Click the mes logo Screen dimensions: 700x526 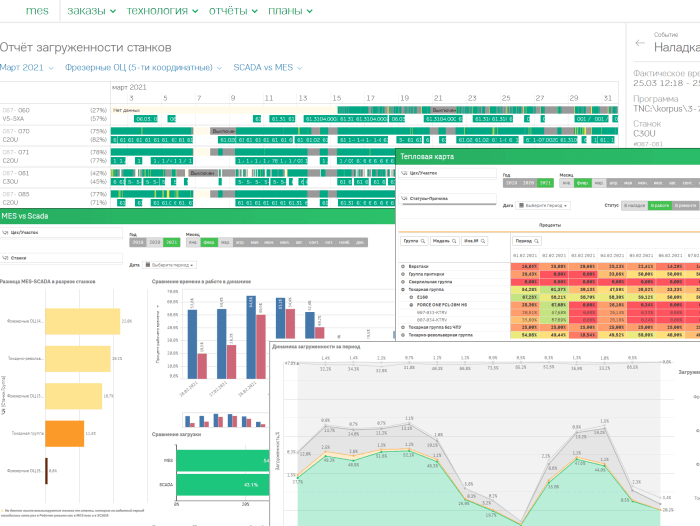coord(37,12)
